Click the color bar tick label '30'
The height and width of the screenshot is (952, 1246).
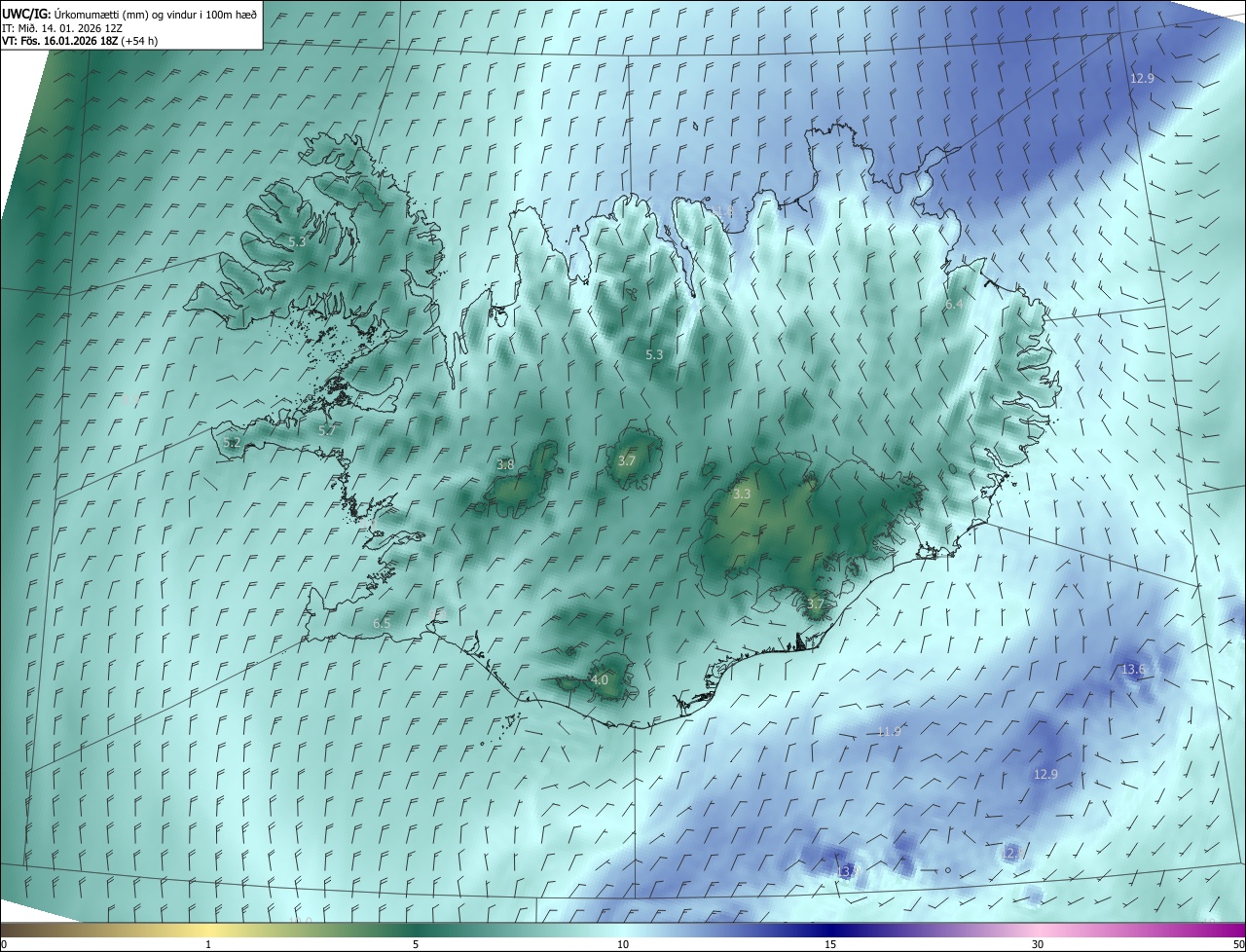coord(1038,945)
